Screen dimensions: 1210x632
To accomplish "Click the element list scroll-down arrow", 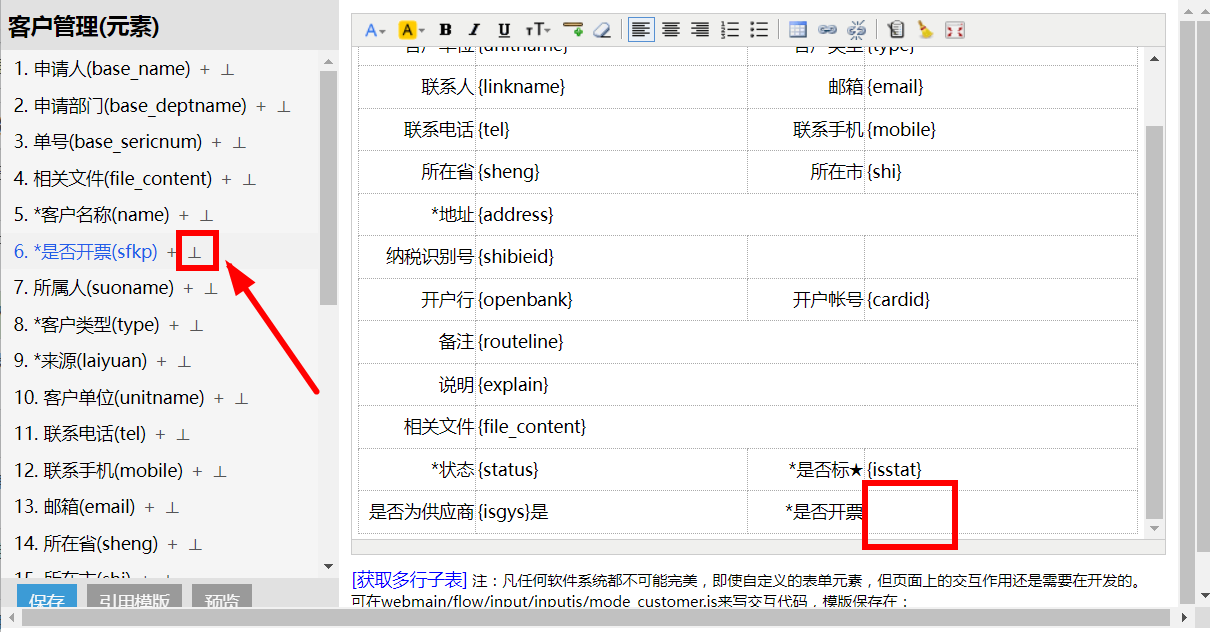I will [329, 568].
